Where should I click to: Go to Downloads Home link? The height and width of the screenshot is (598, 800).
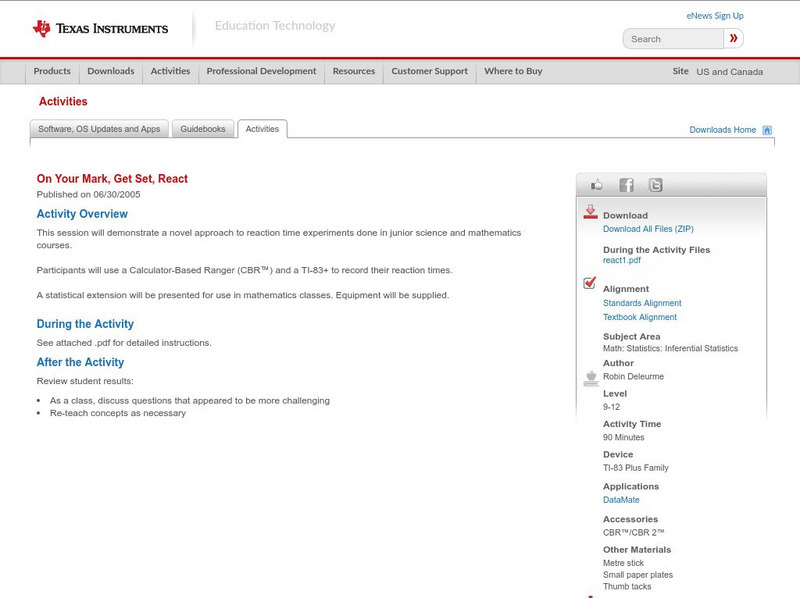(722, 130)
